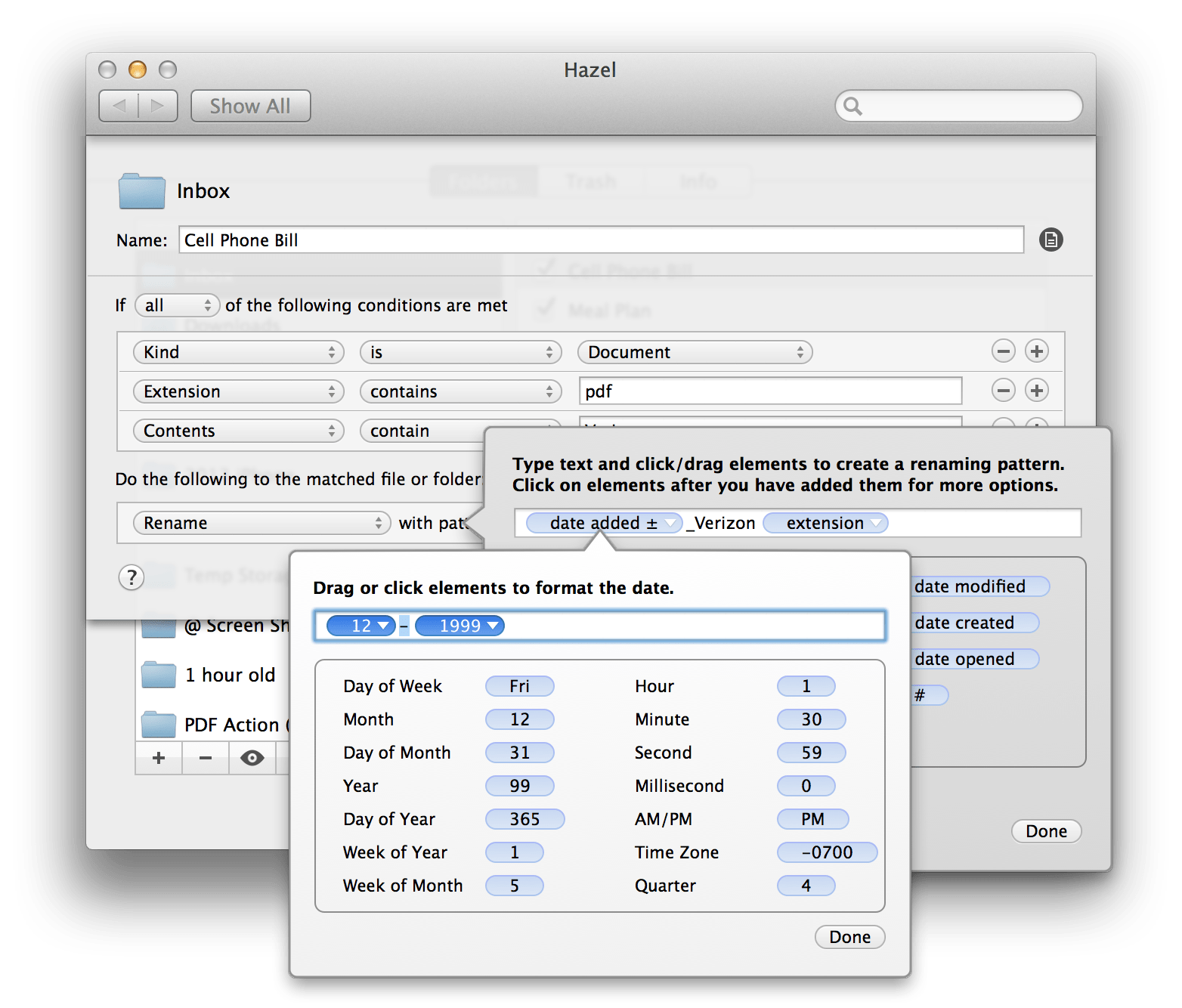Add the Week of Month '5' token

pos(514,886)
